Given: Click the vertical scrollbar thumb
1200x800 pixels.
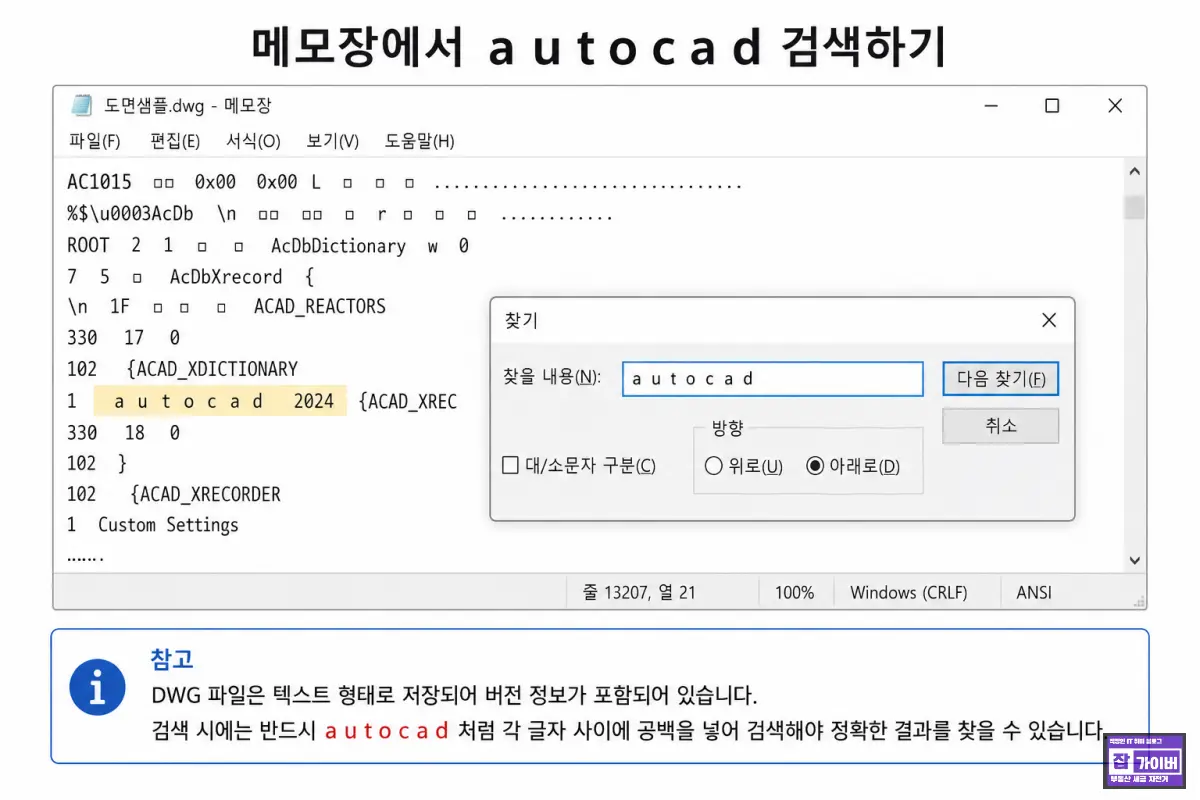Looking at the screenshot, I should [1134, 207].
